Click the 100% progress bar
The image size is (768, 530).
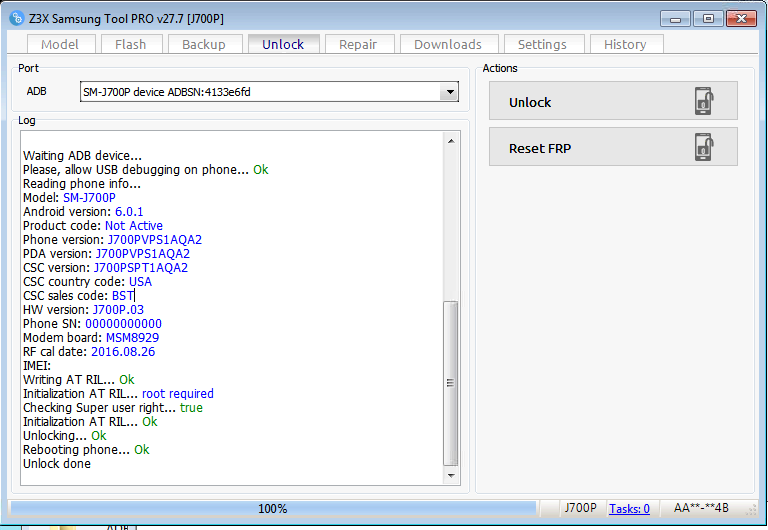(273, 508)
